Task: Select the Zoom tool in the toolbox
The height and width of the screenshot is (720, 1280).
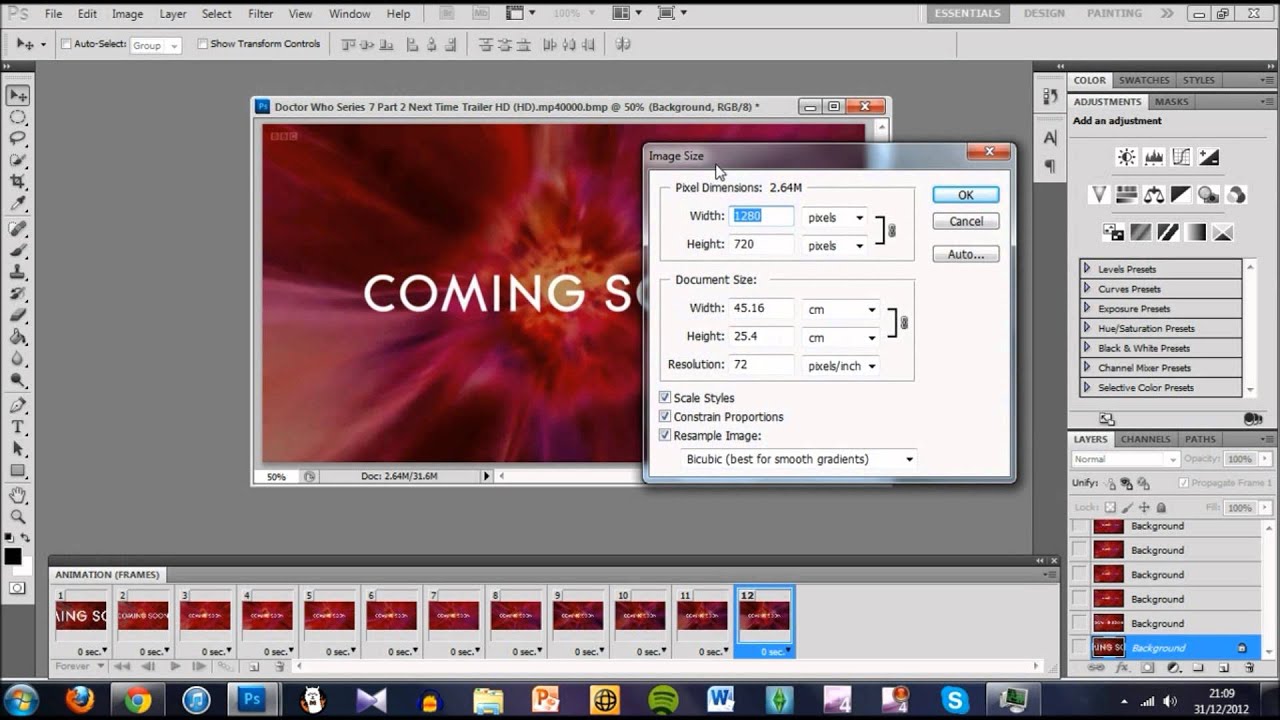Action: (18, 517)
